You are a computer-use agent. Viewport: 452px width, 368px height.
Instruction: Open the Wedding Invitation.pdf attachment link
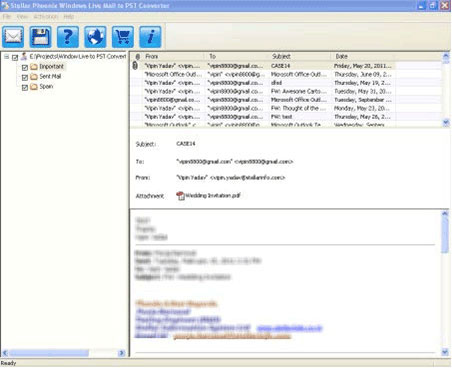(213, 196)
